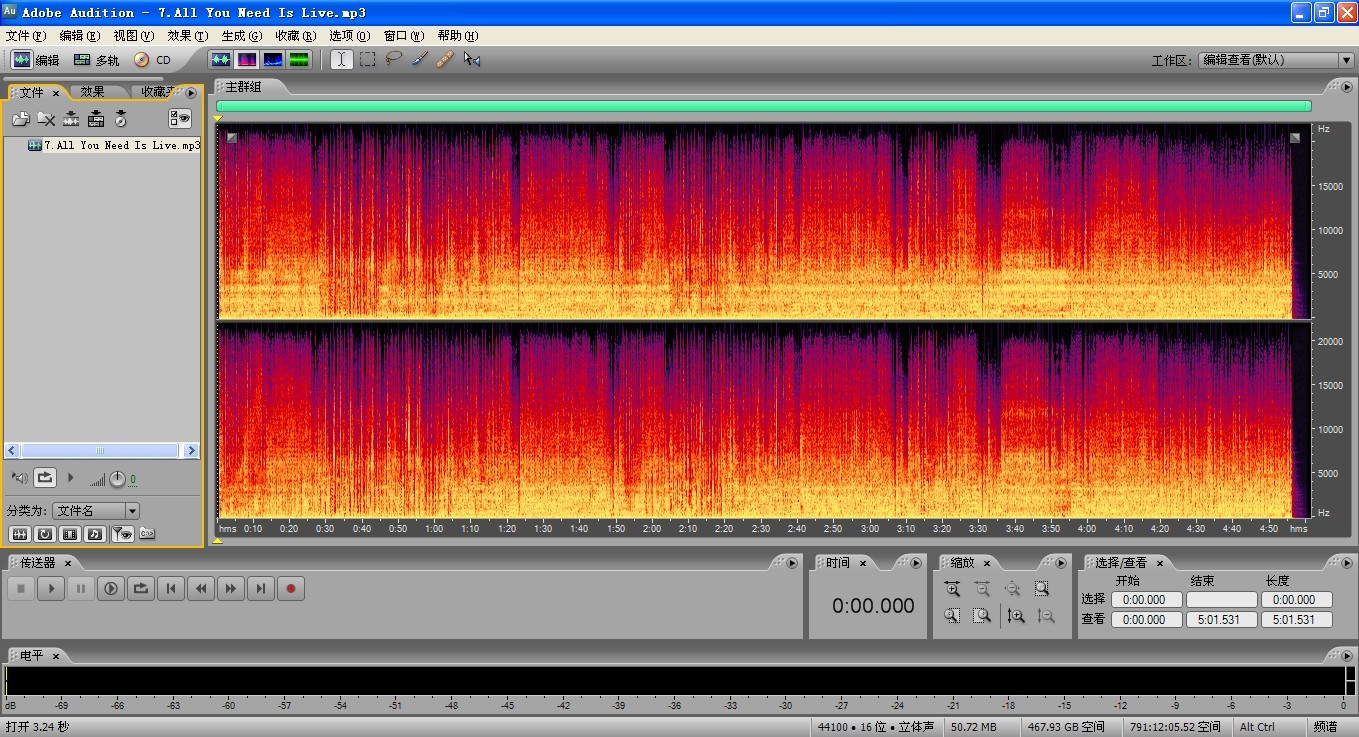Toggle loop preview in the 文件 panel
The width and height of the screenshot is (1359, 737).
45,478
